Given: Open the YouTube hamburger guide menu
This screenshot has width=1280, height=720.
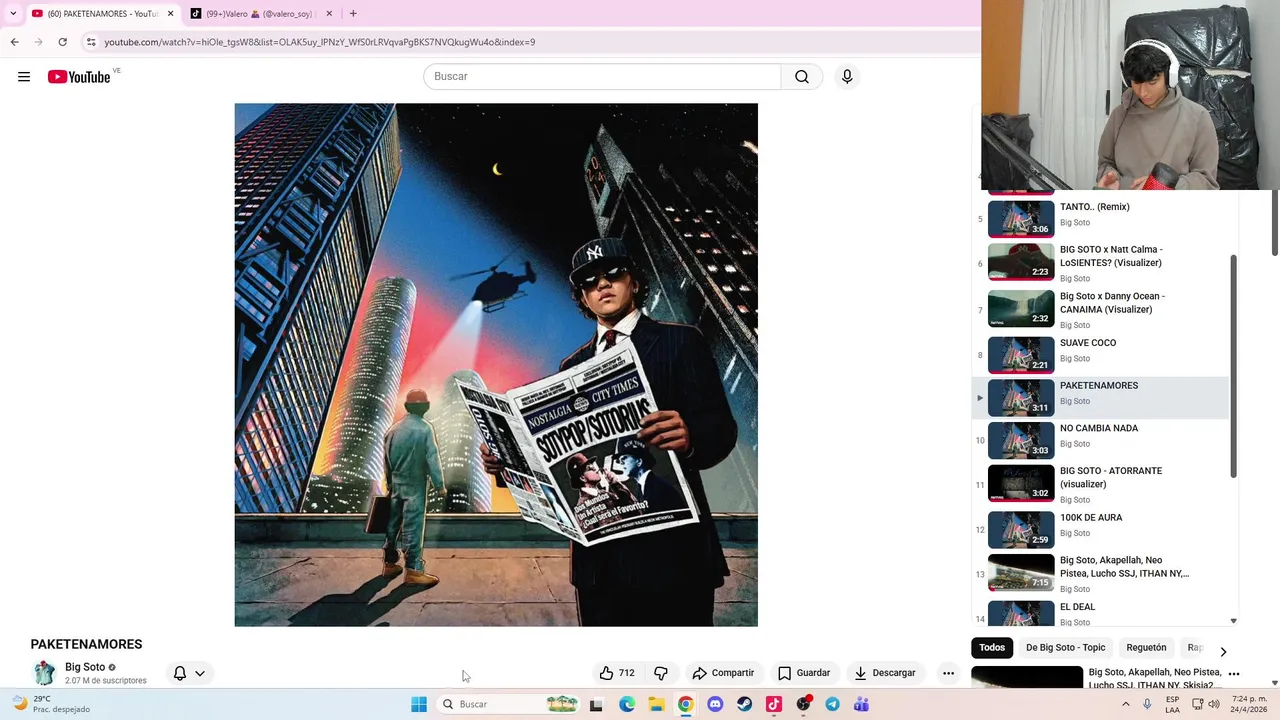Looking at the screenshot, I should click(x=24, y=77).
